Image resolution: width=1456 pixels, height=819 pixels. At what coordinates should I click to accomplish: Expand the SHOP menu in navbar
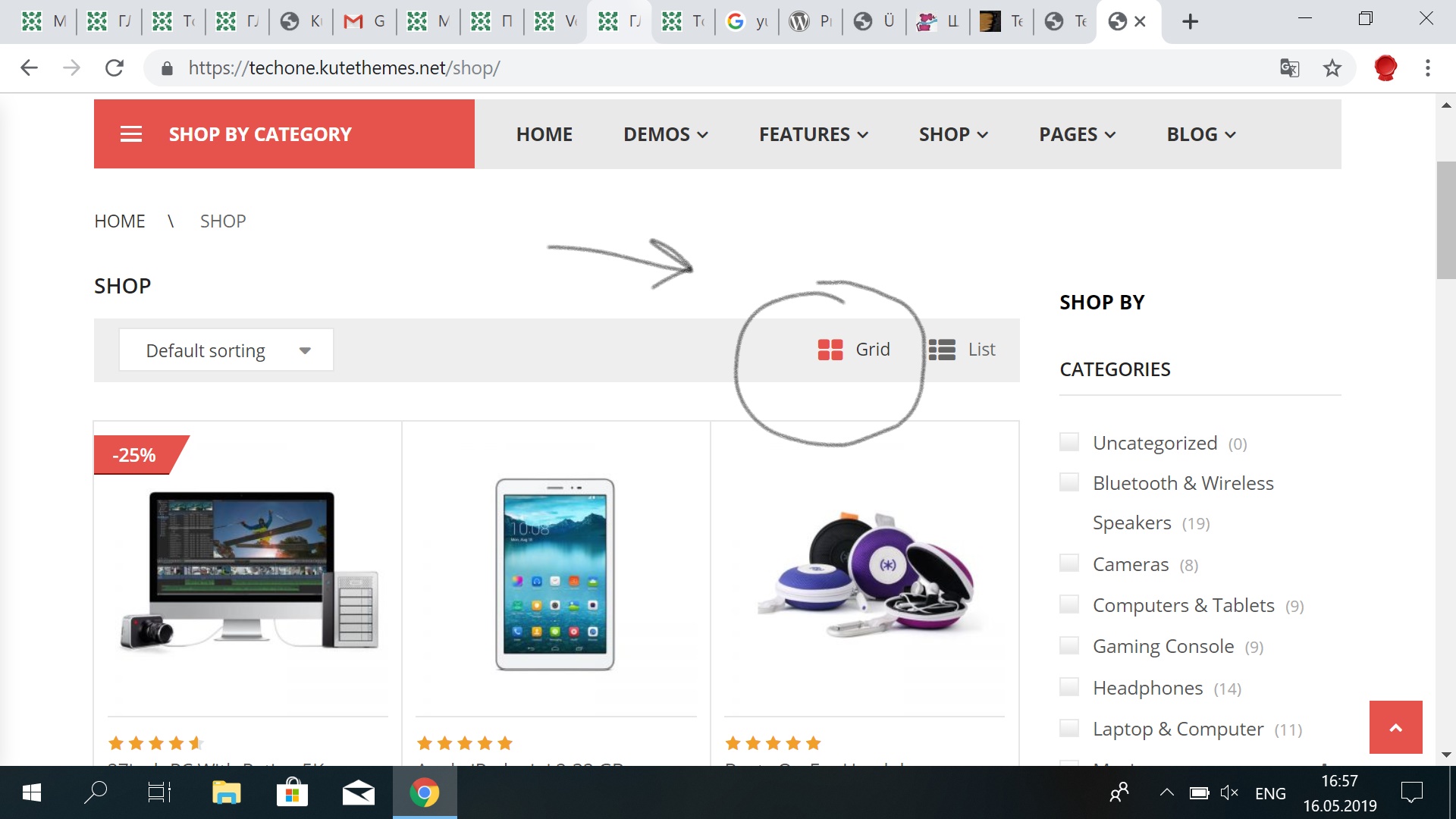pyautogui.click(x=954, y=134)
